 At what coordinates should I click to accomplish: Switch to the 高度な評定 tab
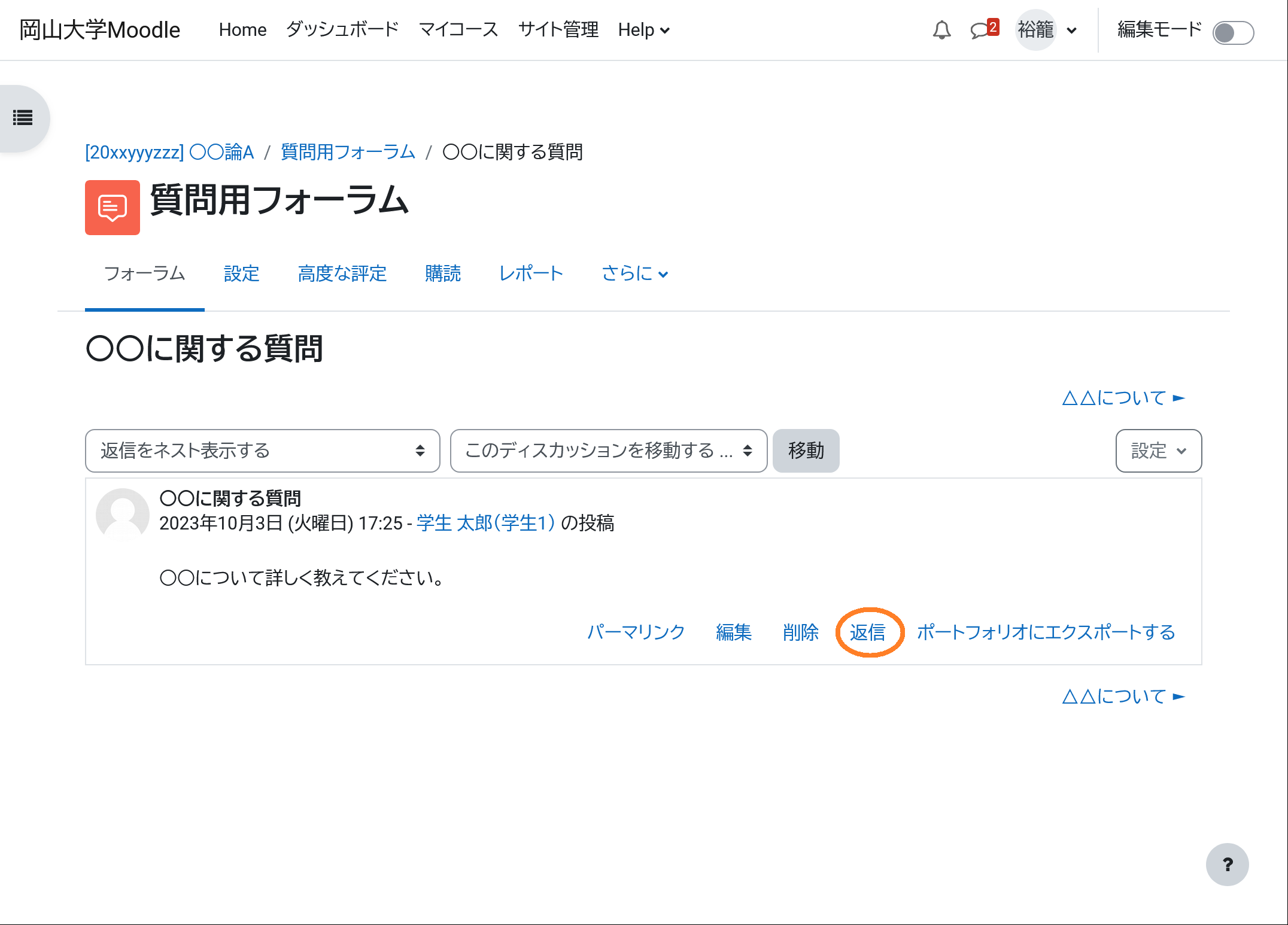coord(342,273)
